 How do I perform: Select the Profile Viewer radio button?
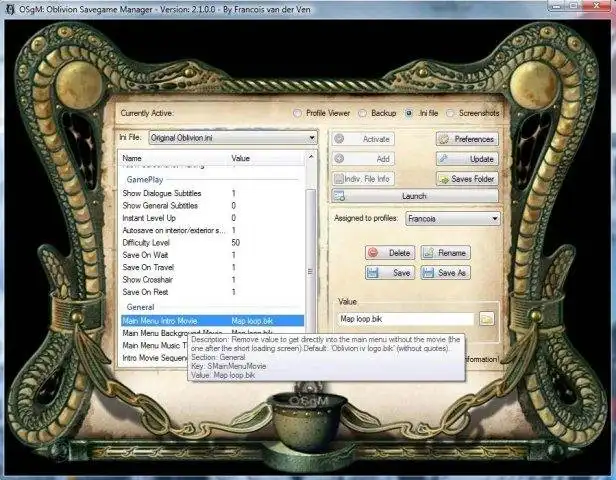(x=297, y=113)
